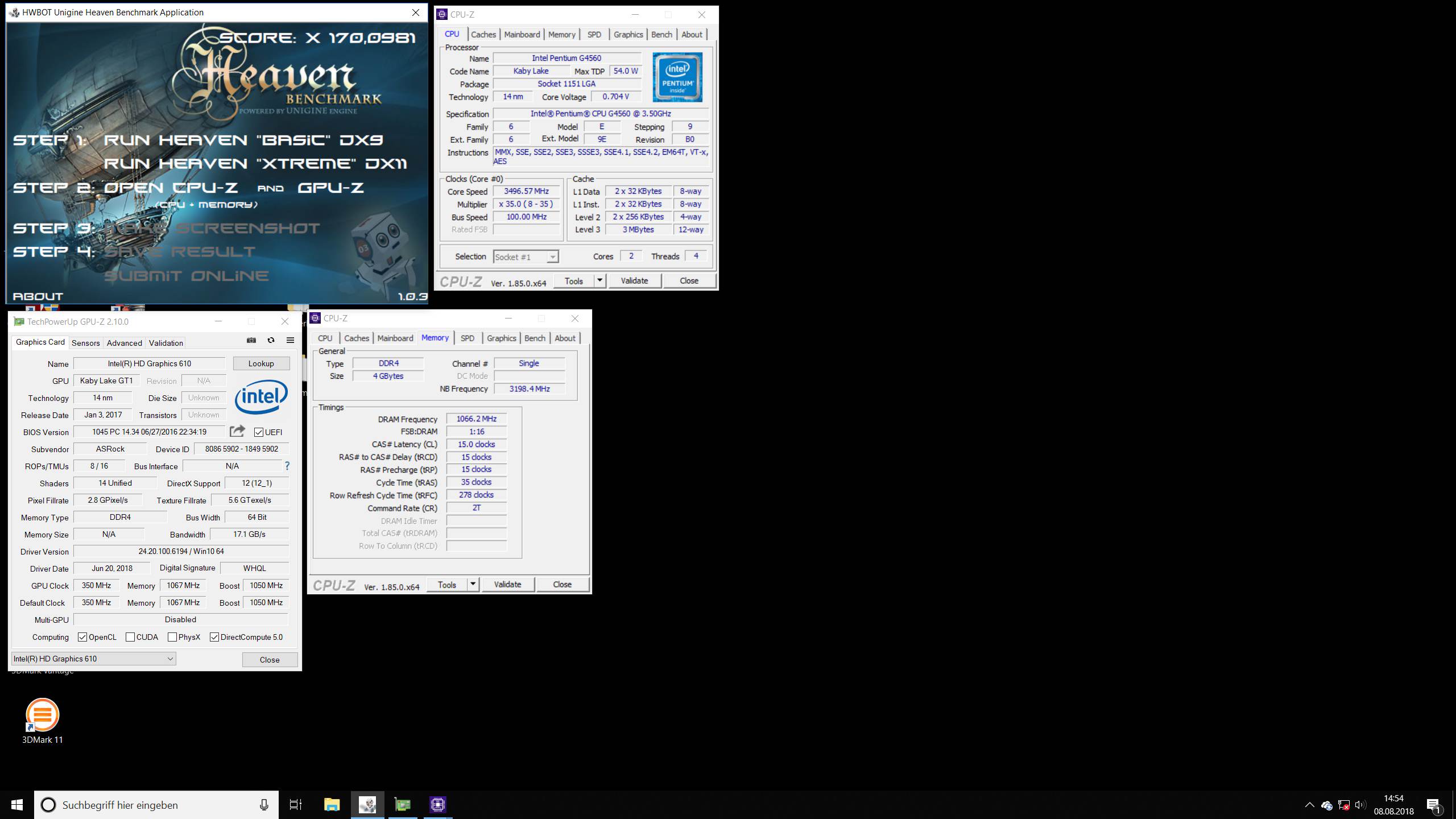The height and width of the screenshot is (819, 1456).
Task: Click the GPU-Z refresh icon
Action: coord(271,340)
